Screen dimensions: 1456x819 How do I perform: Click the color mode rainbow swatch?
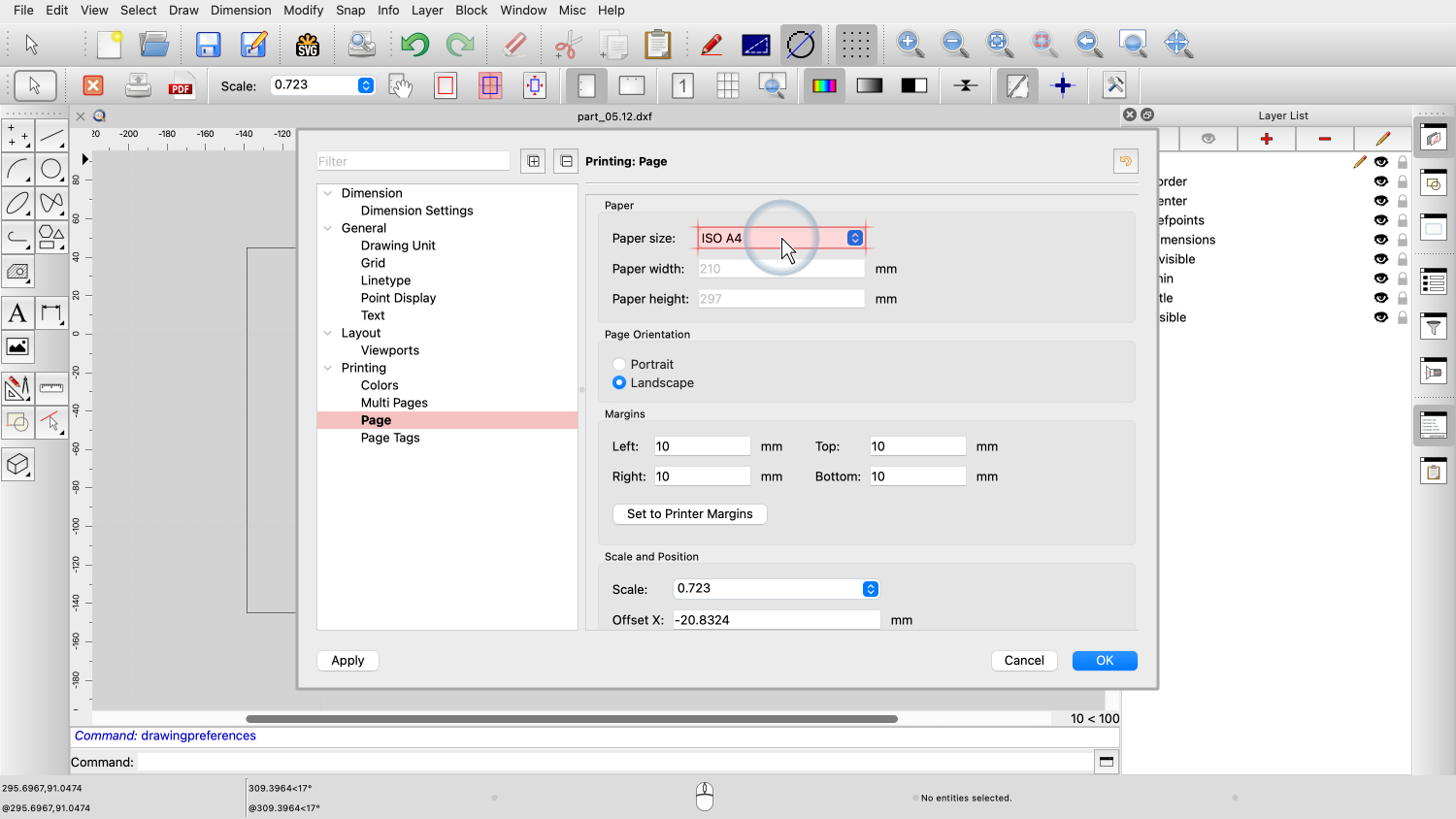pos(824,86)
